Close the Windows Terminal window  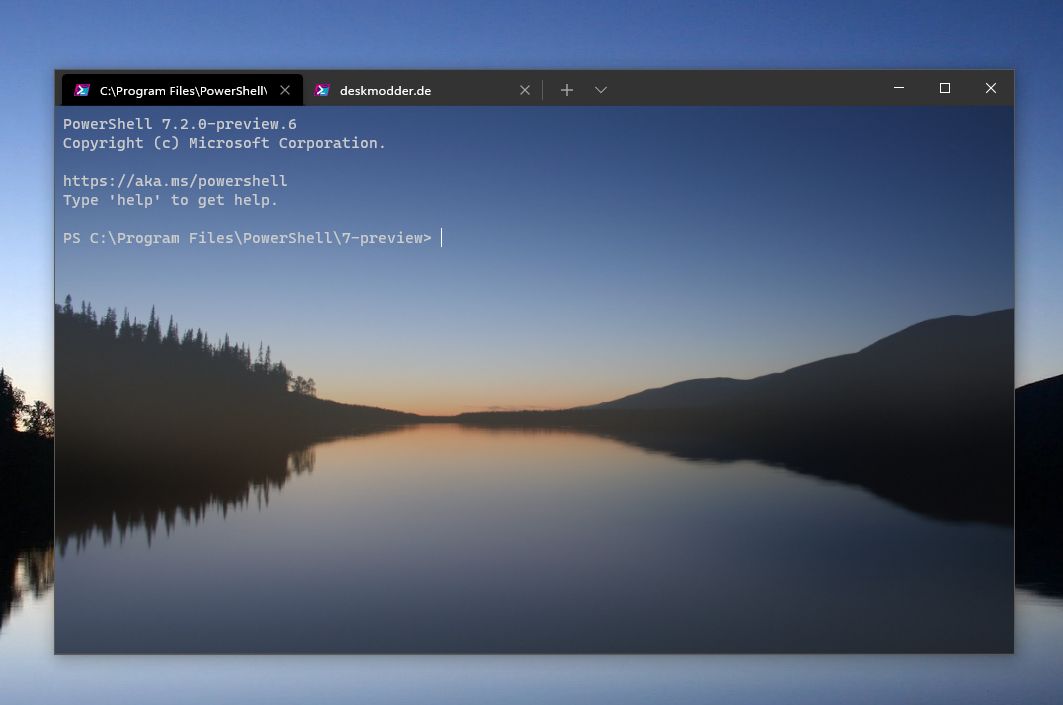tap(990, 88)
